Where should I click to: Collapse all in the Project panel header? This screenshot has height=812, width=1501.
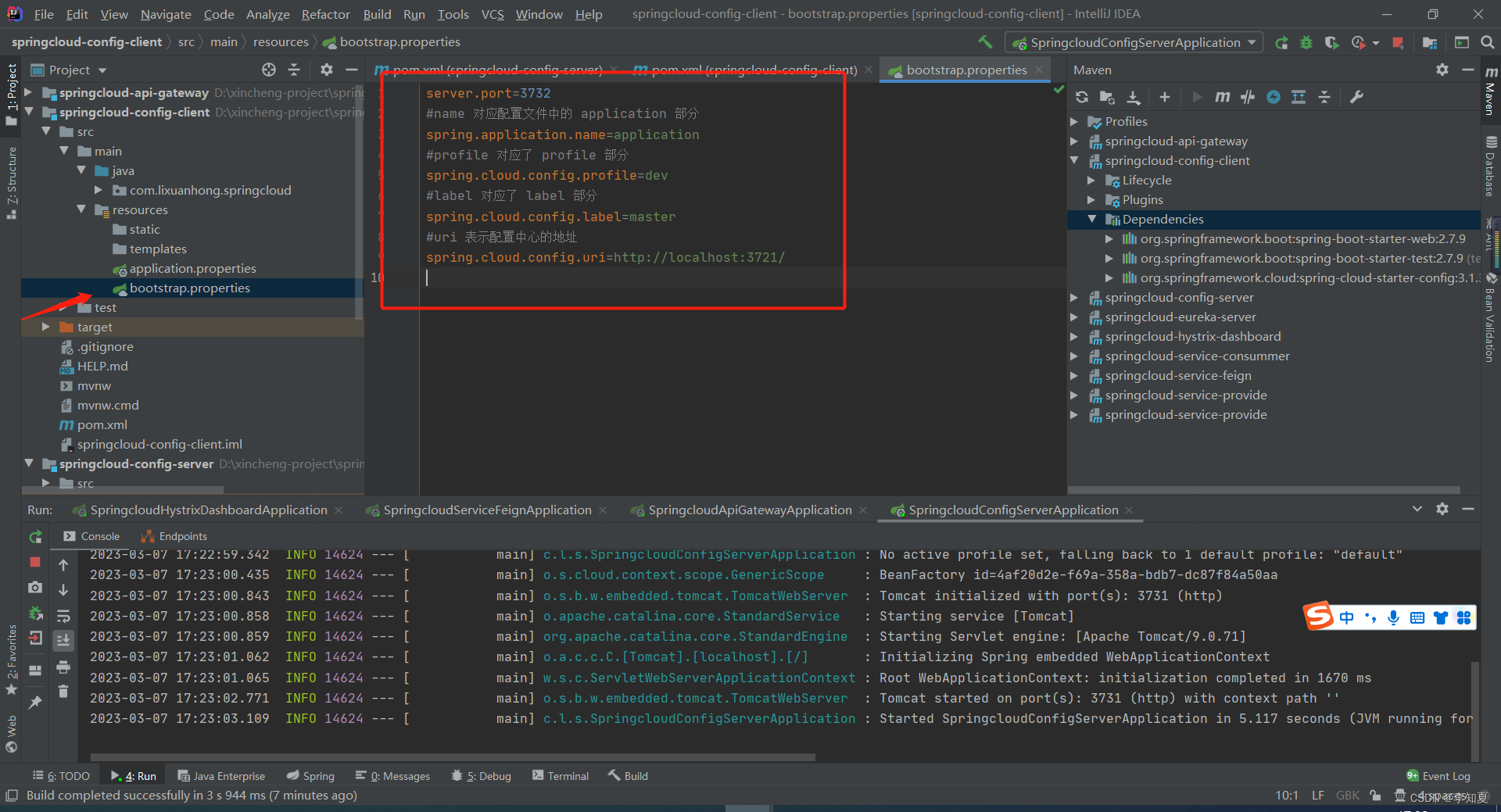click(294, 70)
